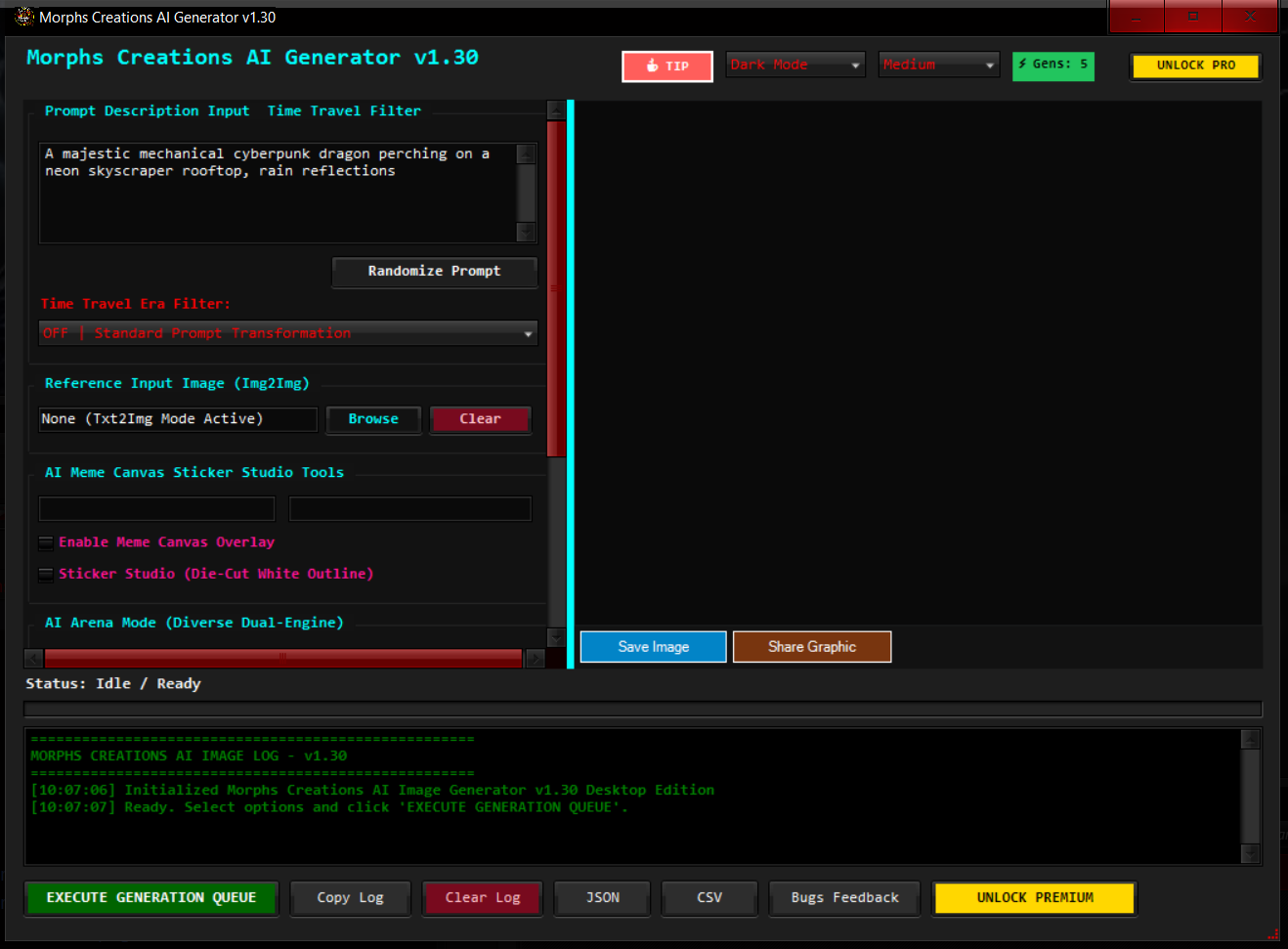Click the settings panel scroll-up arrow

tap(556, 109)
